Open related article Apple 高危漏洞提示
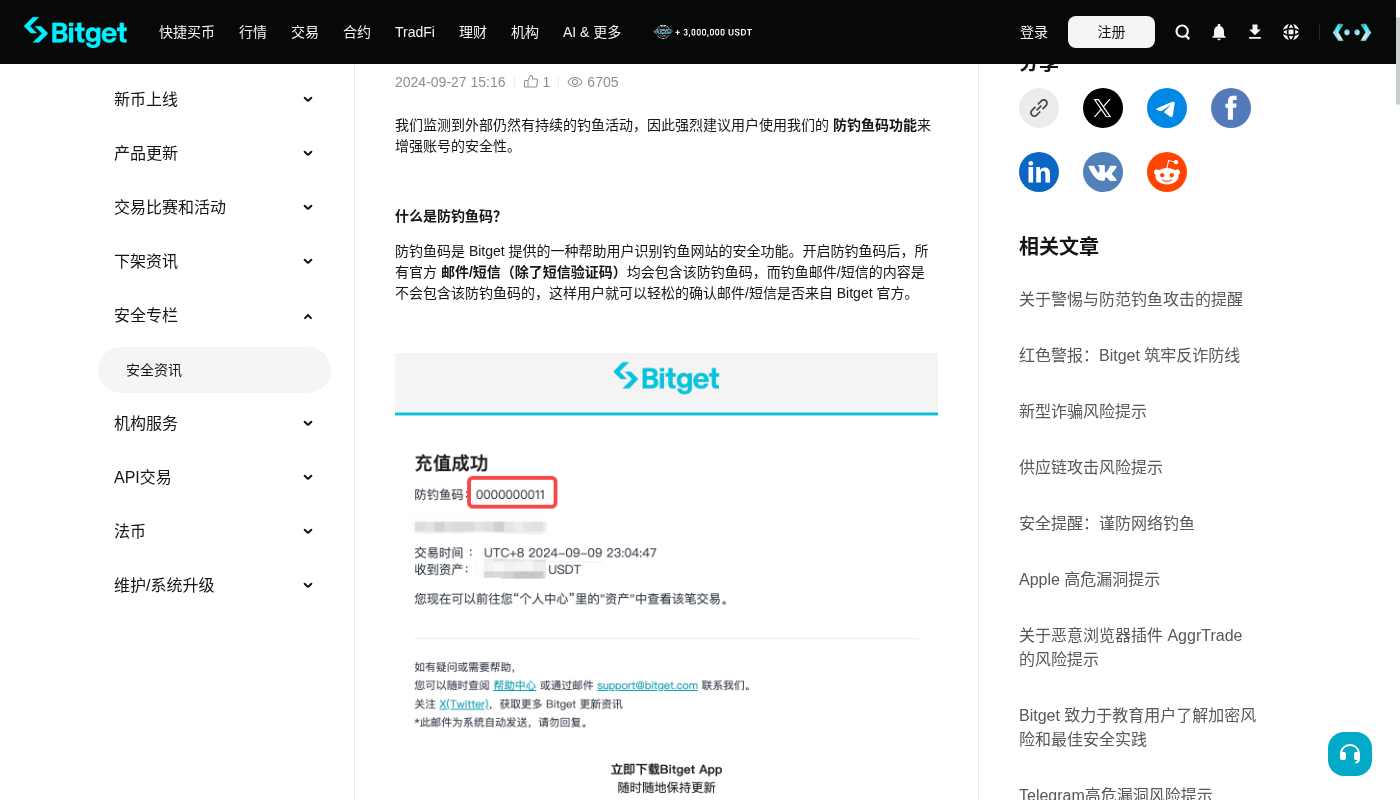 coord(1089,579)
